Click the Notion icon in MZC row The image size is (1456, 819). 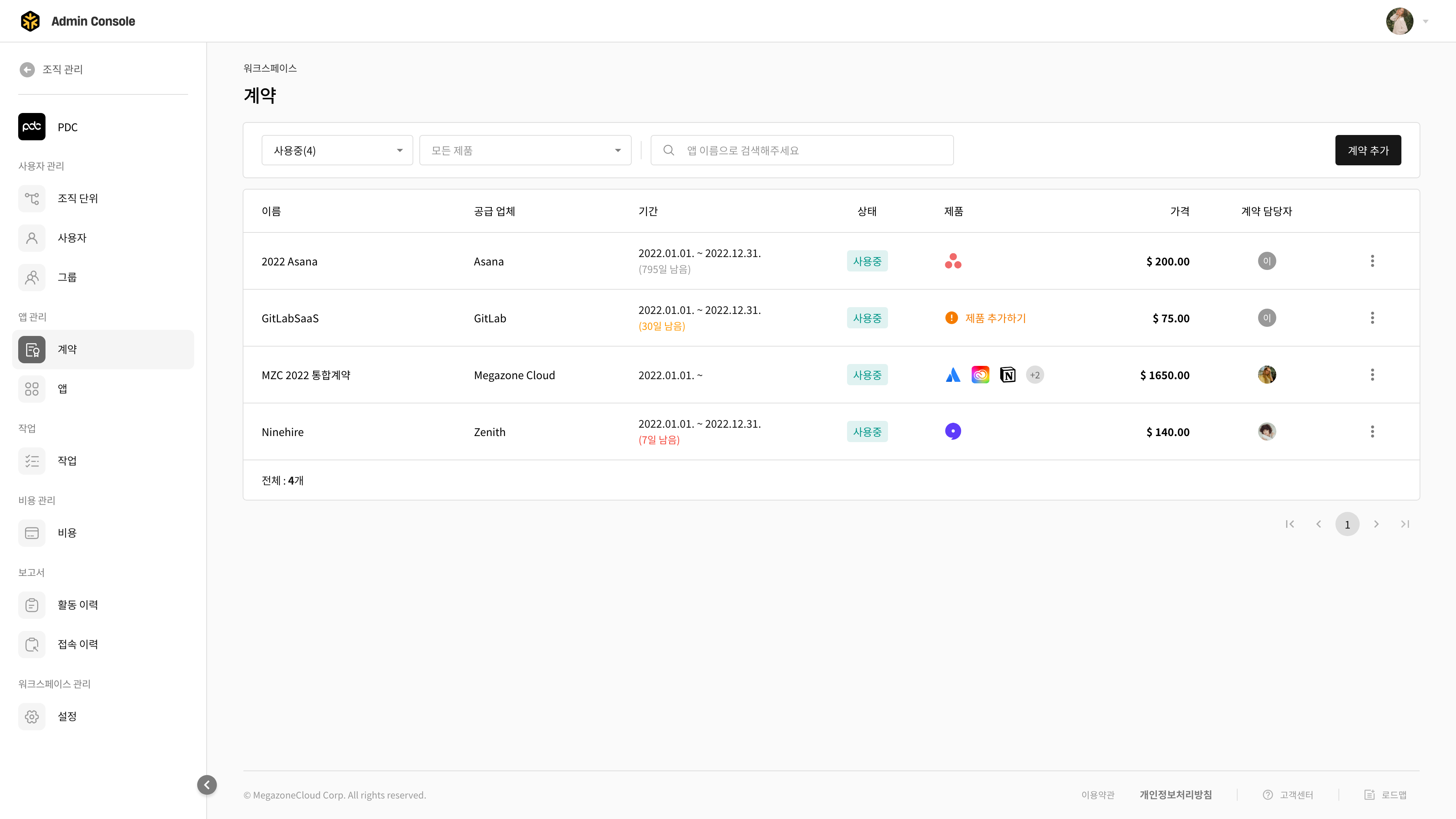coord(1008,375)
